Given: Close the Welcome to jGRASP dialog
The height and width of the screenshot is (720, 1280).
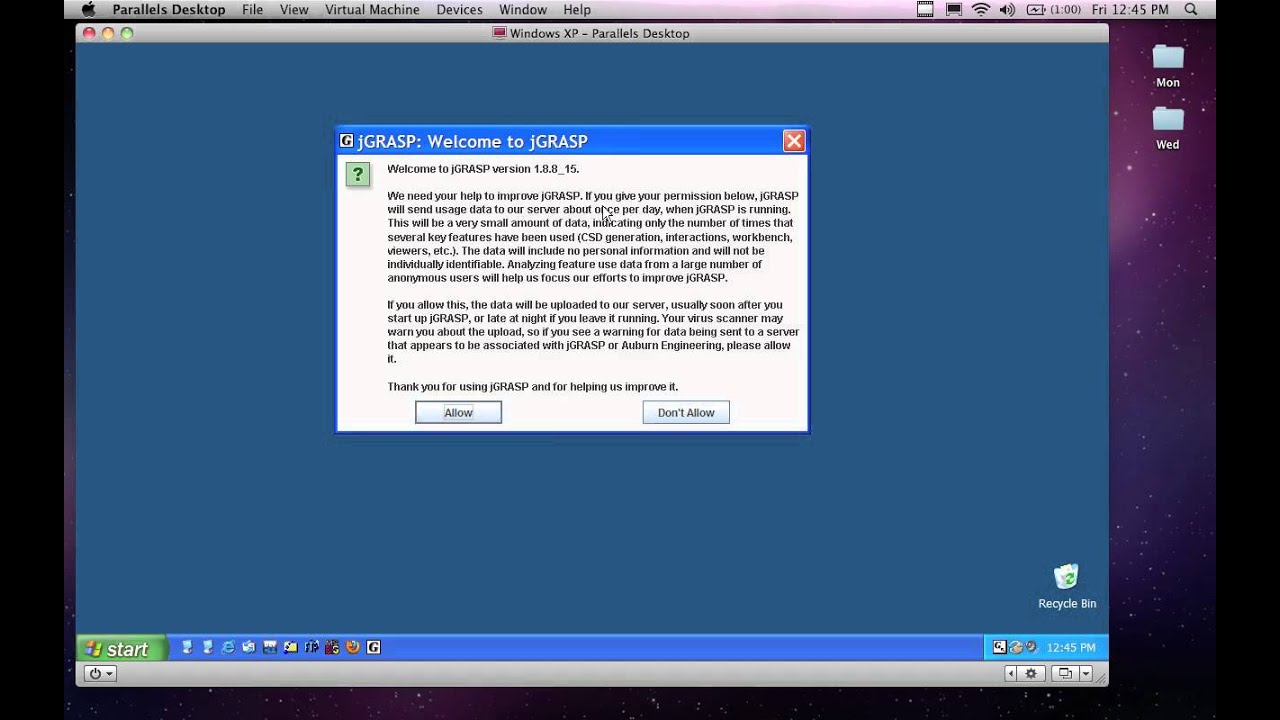Looking at the screenshot, I should 794,141.
